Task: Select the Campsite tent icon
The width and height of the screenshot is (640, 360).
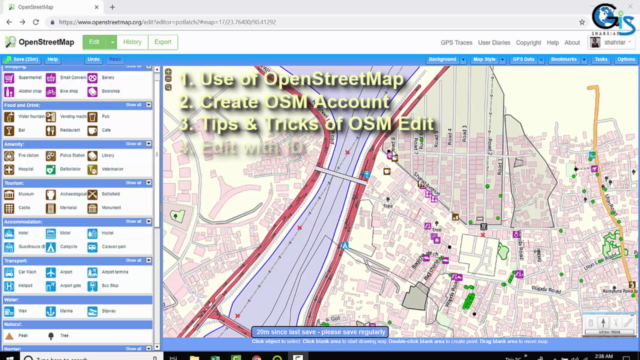Action: coord(51,247)
